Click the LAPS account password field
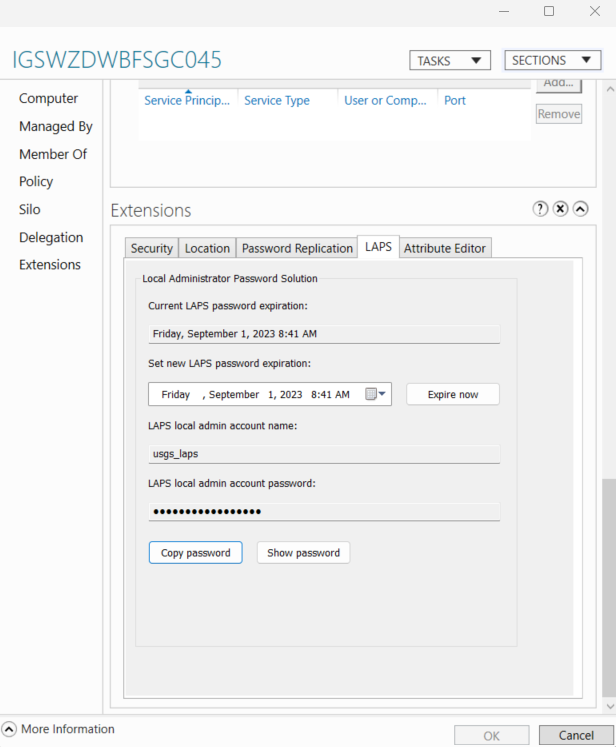 324,511
